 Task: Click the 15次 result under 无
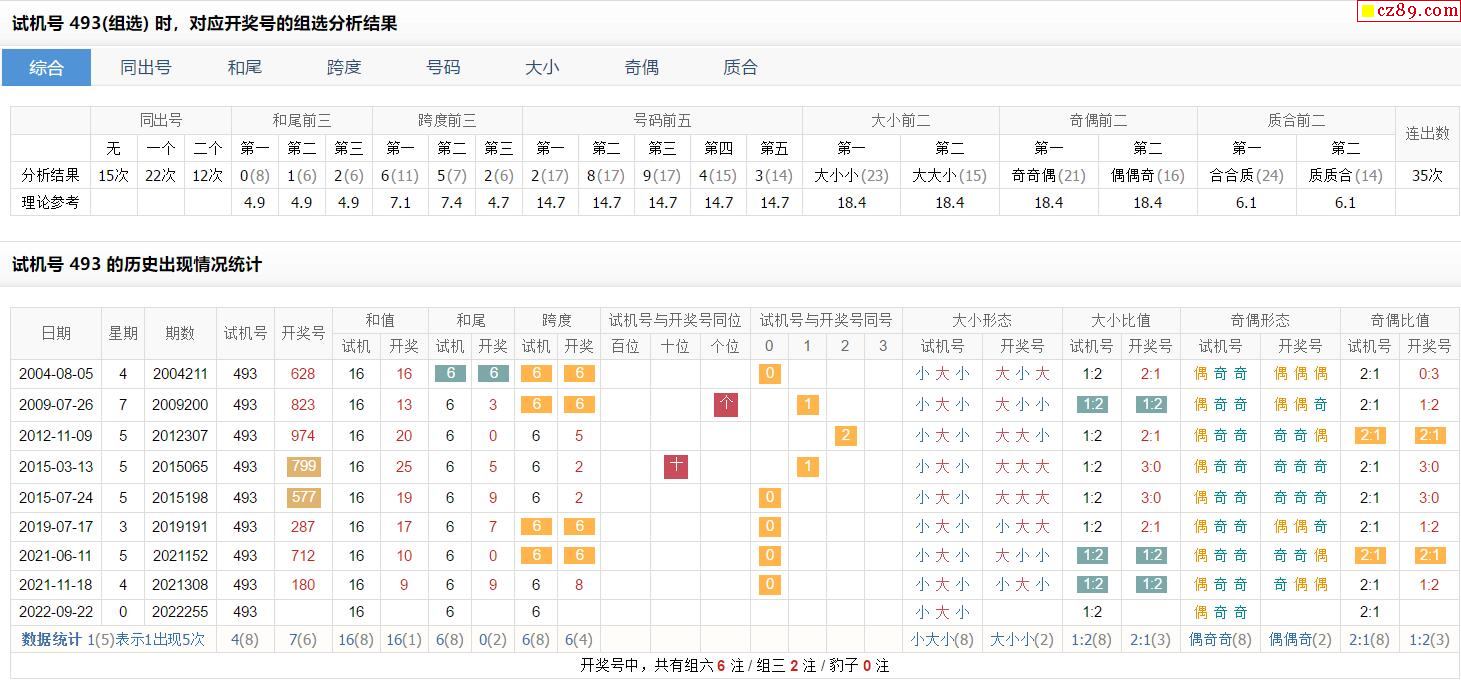[x=114, y=175]
